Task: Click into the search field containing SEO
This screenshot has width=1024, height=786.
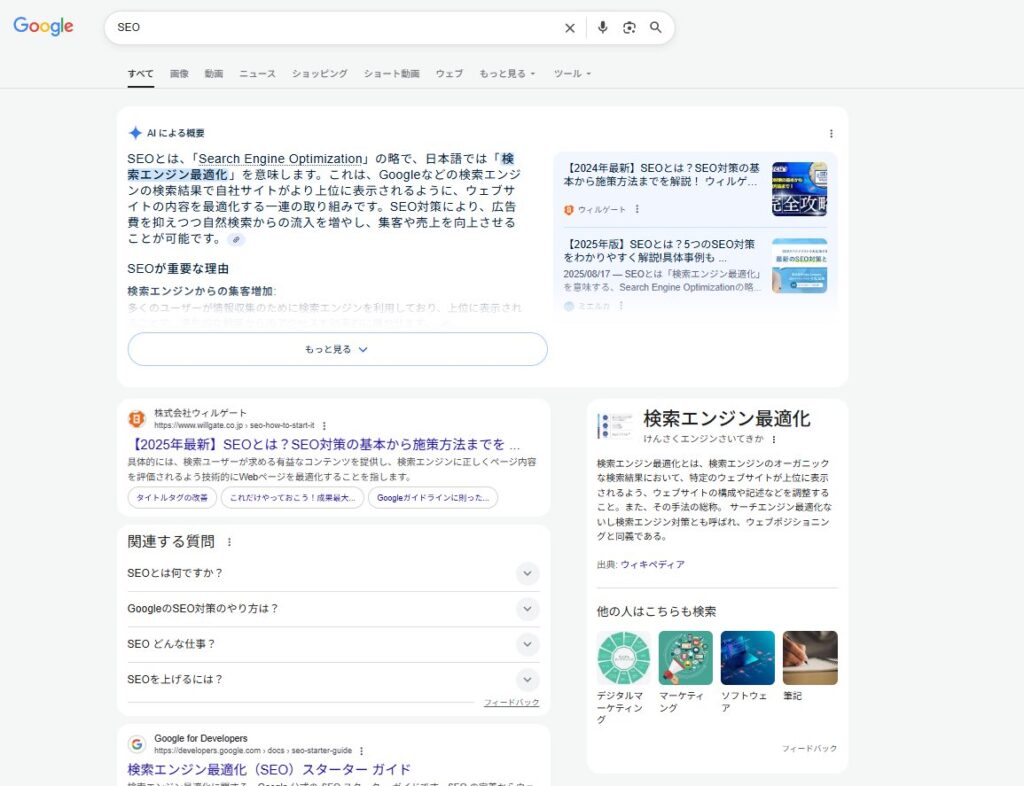Action: 330,28
